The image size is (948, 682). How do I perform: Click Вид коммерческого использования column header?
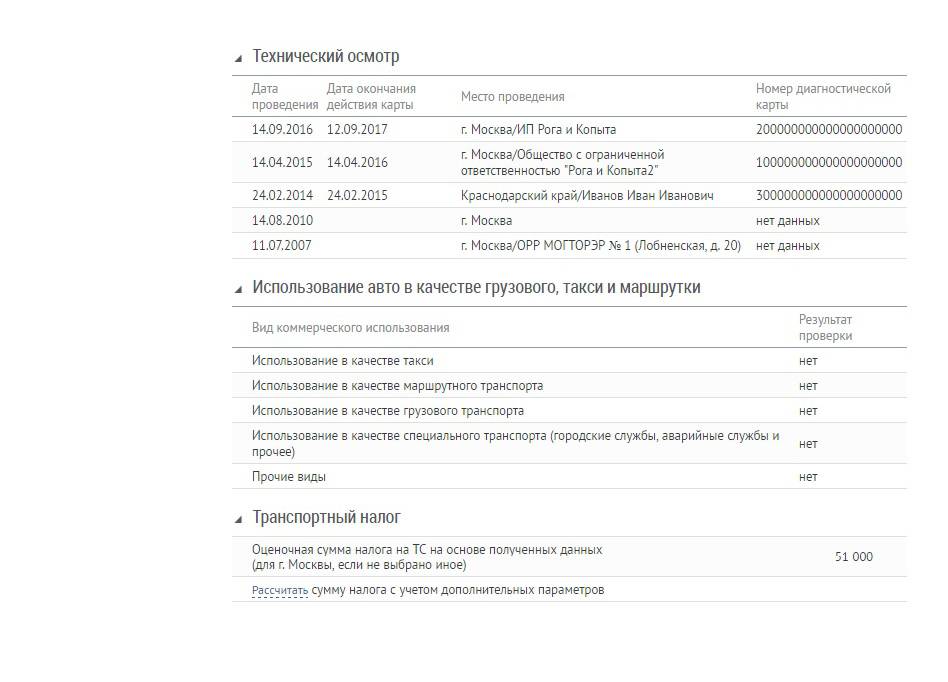point(351,328)
